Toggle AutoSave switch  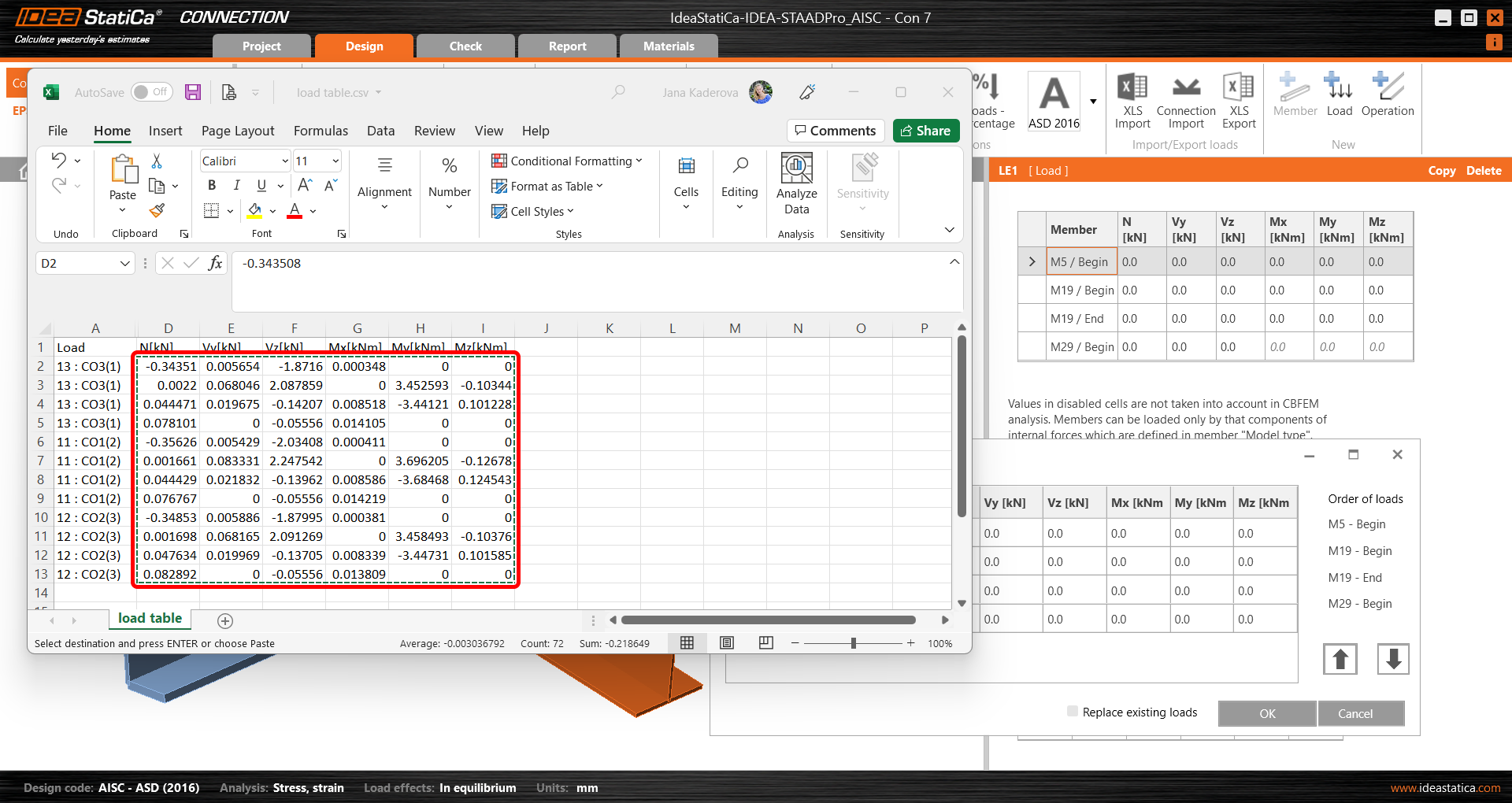pos(150,92)
